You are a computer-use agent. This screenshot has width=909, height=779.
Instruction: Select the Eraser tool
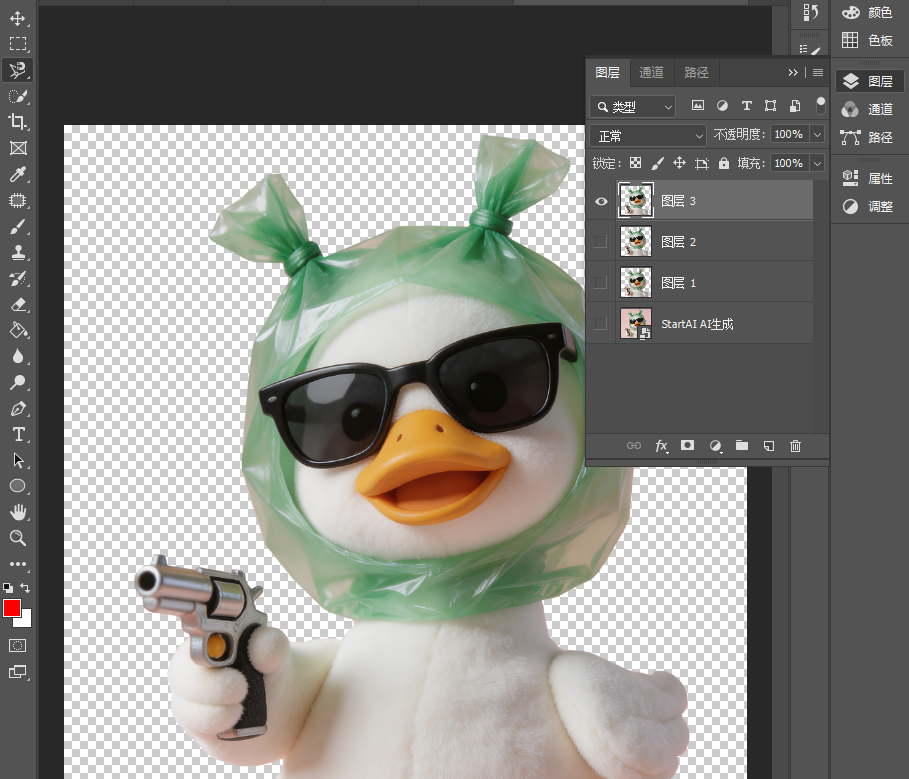(17, 304)
